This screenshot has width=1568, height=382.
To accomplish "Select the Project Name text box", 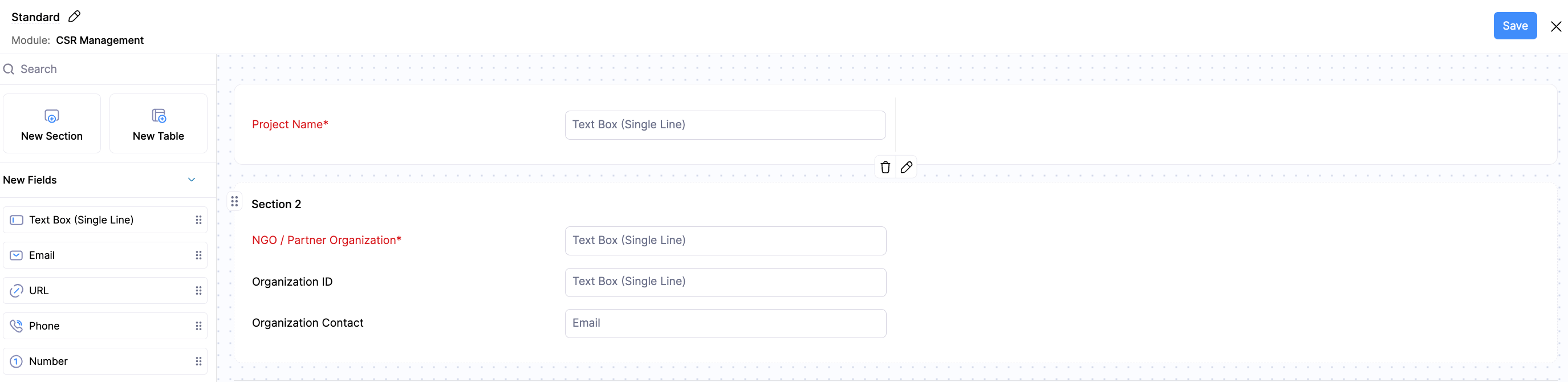I will [724, 125].
